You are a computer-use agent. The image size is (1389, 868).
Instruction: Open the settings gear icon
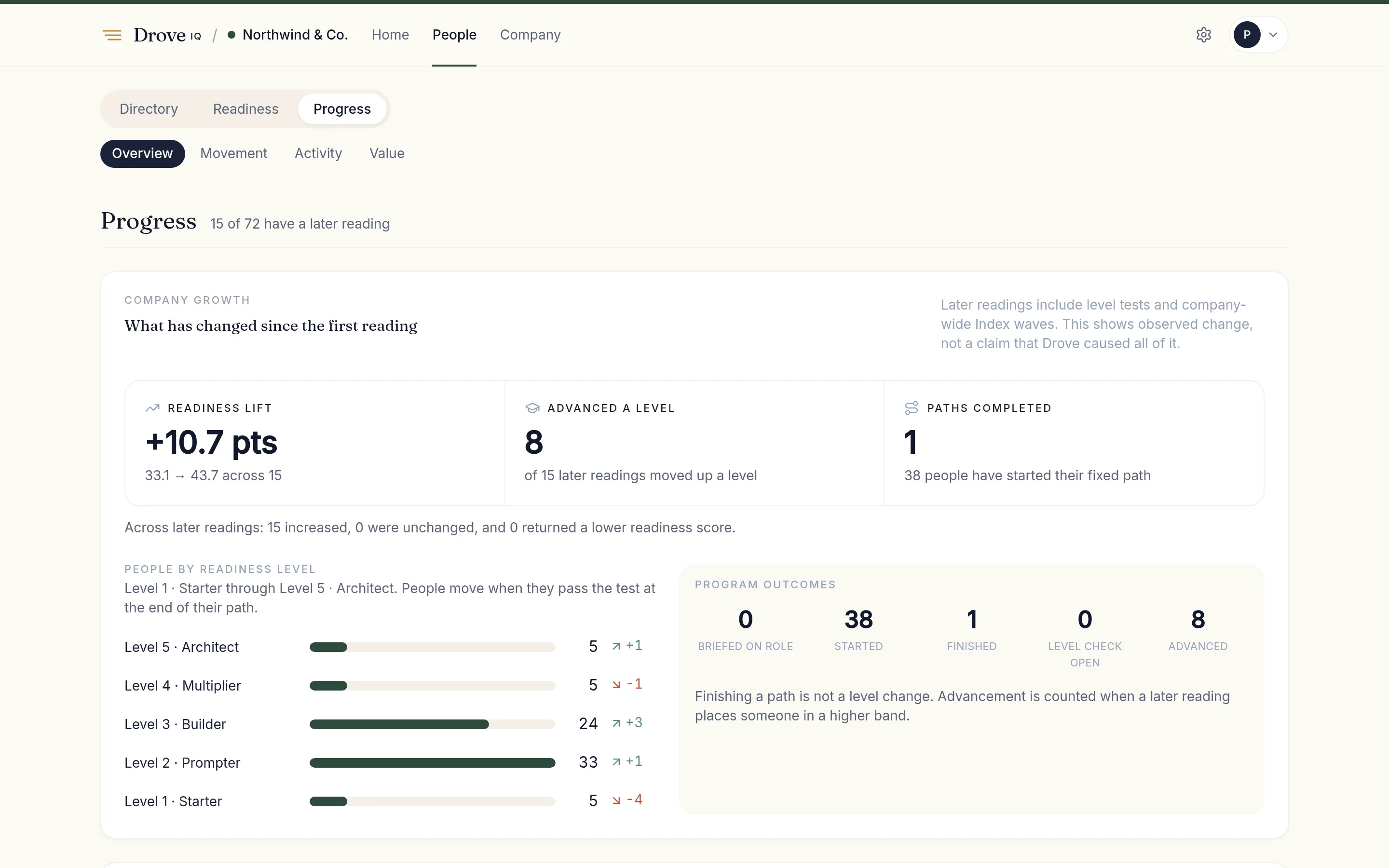click(x=1204, y=35)
